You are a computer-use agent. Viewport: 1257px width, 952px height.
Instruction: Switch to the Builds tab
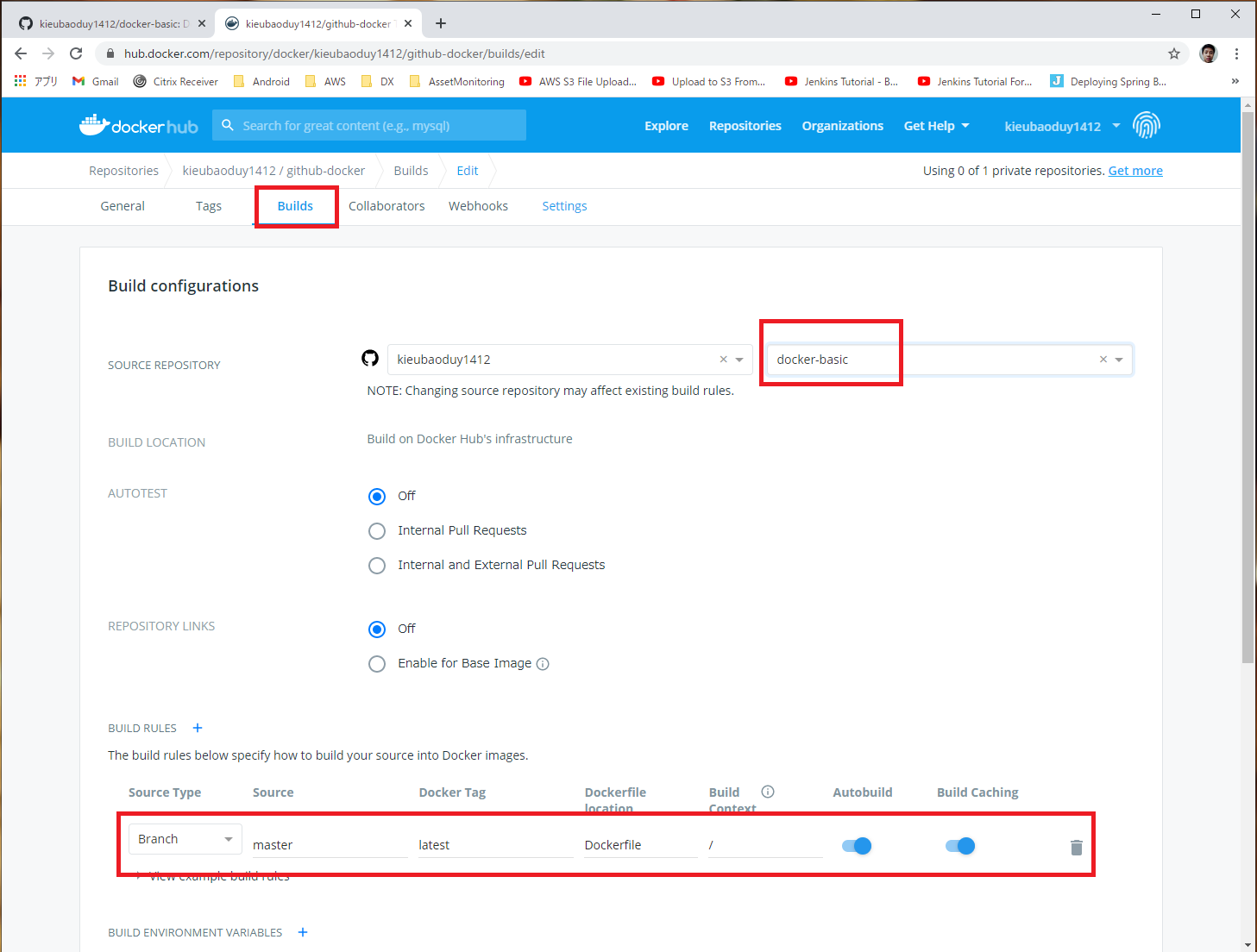[x=295, y=206]
